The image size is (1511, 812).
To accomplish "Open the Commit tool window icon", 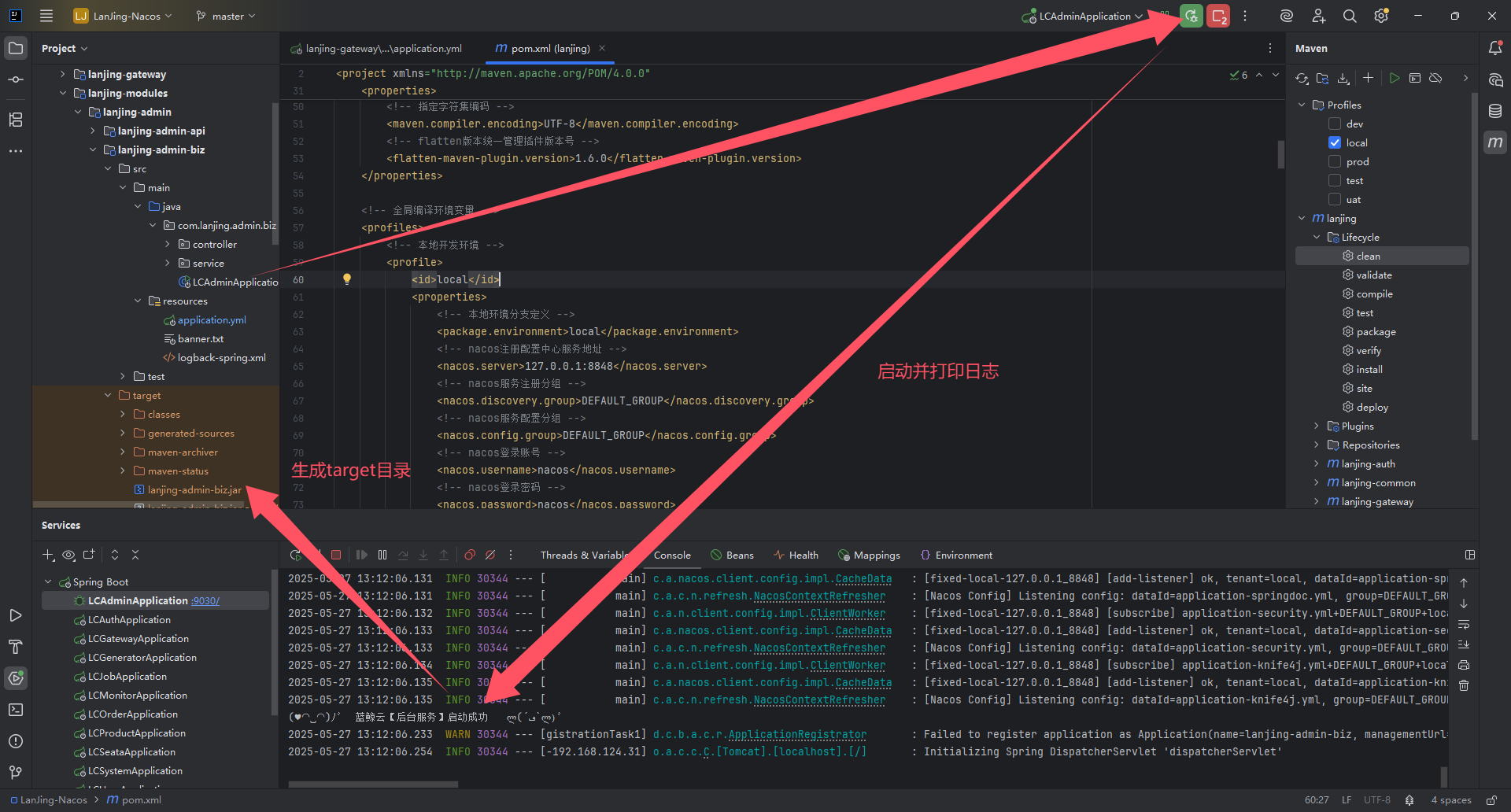I will pyautogui.click(x=16, y=79).
